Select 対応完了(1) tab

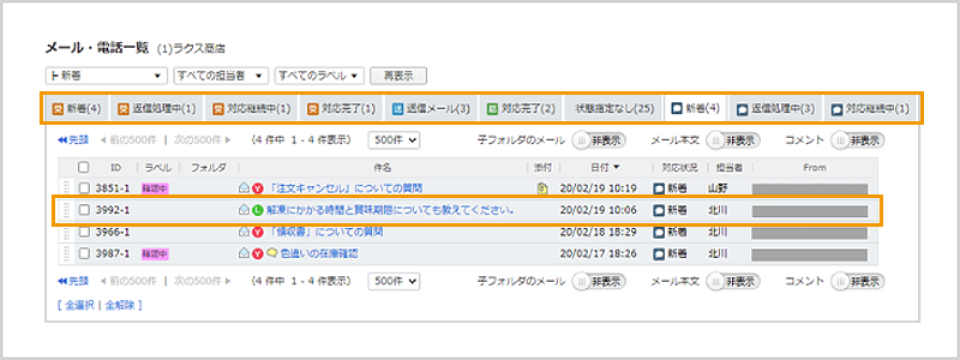tap(341, 109)
